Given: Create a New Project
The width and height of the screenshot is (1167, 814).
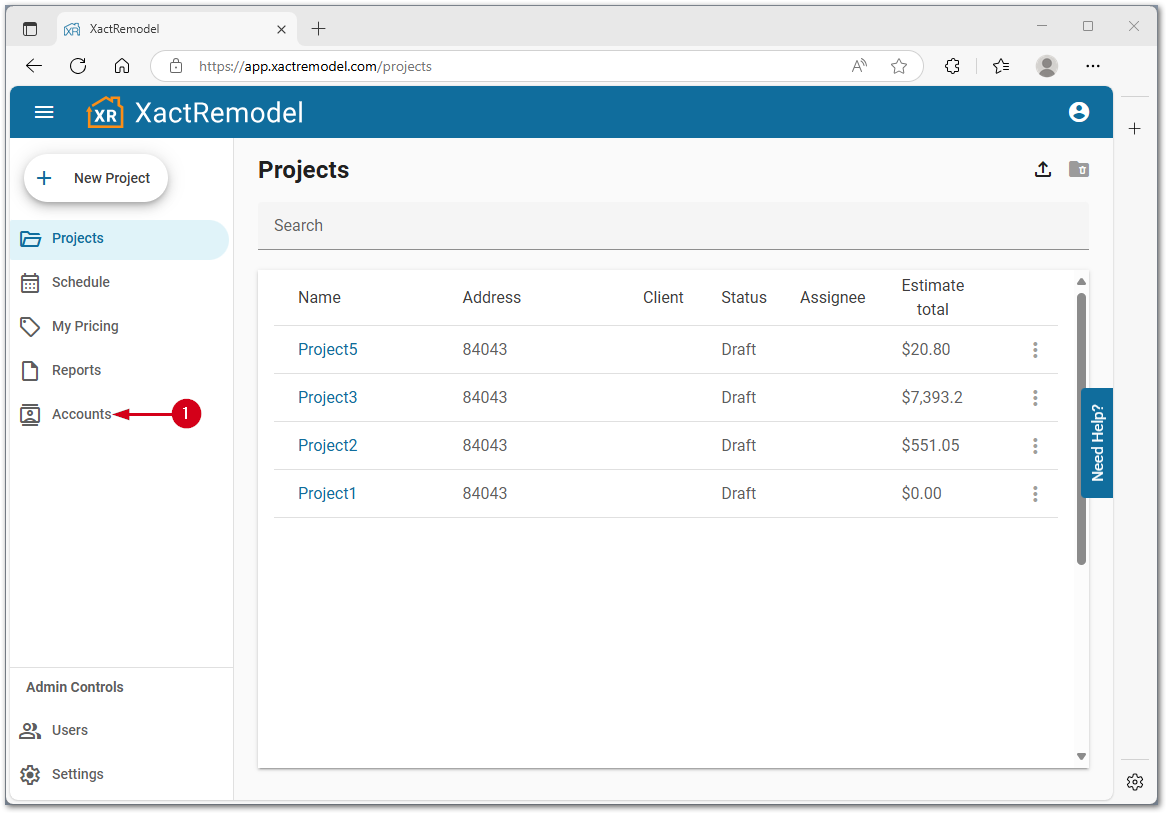Looking at the screenshot, I should click(x=96, y=178).
